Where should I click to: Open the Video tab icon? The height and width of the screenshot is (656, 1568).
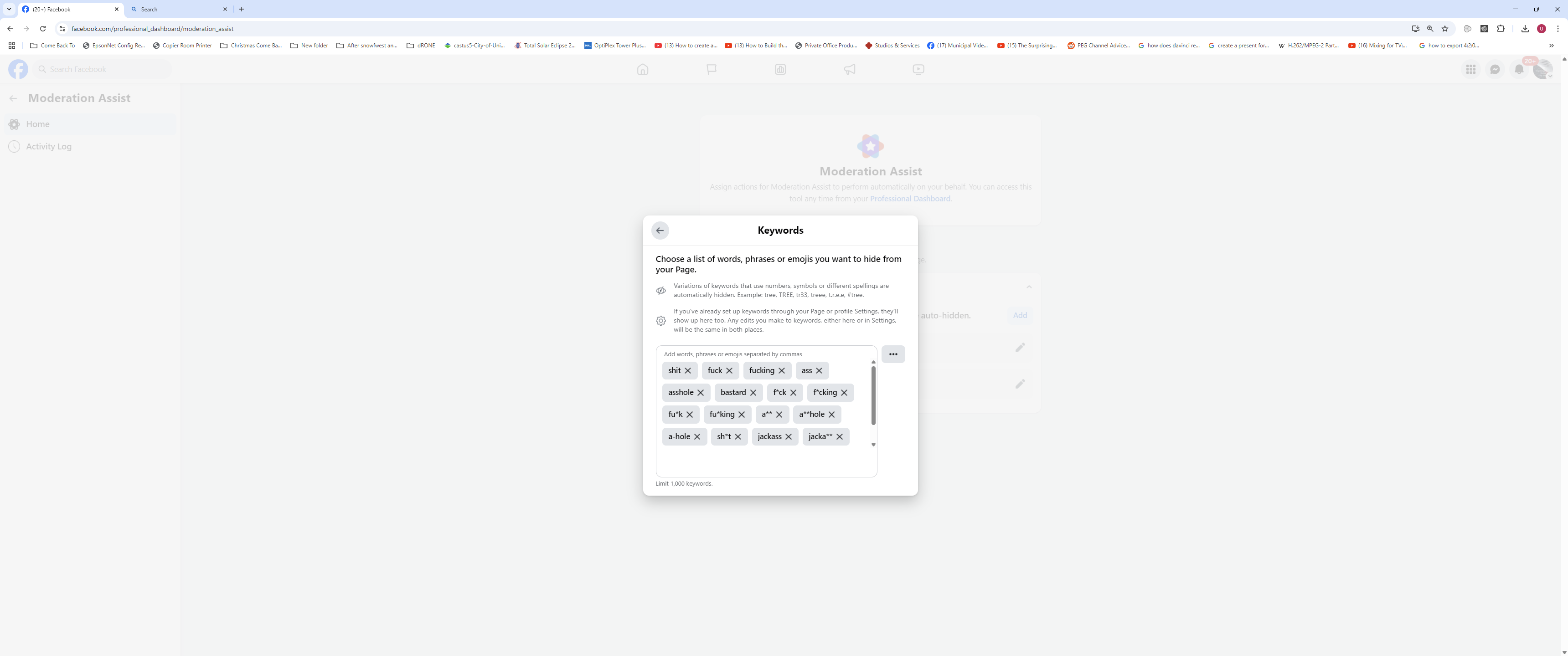[918, 69]
